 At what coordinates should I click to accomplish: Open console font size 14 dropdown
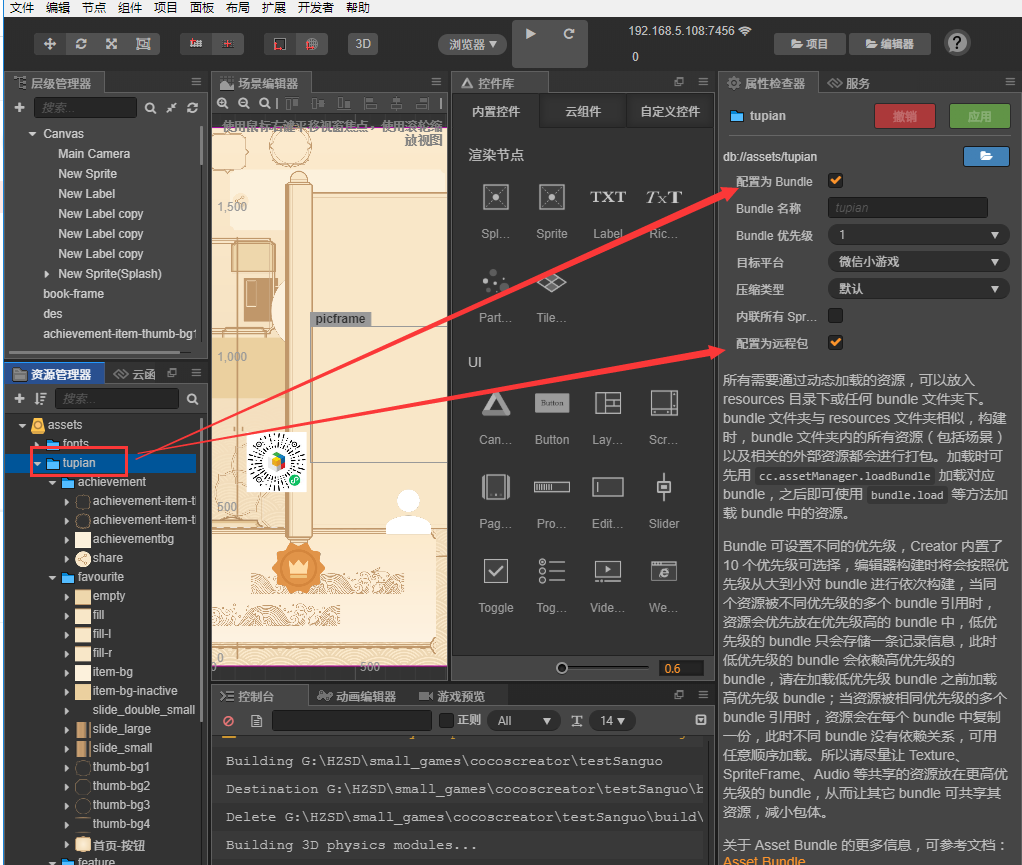point(612,720)
